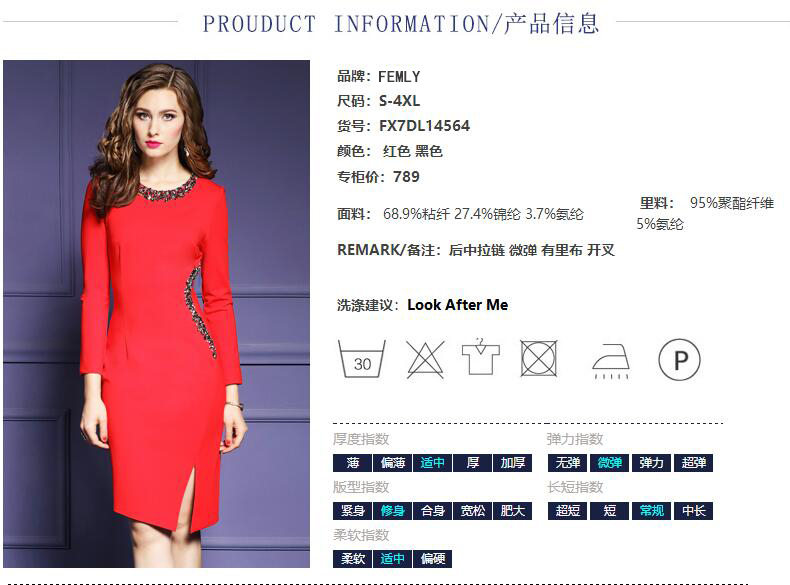Choose the 微弹 elasticity option
Screen dimensions: 790x585
pos(609,463)
